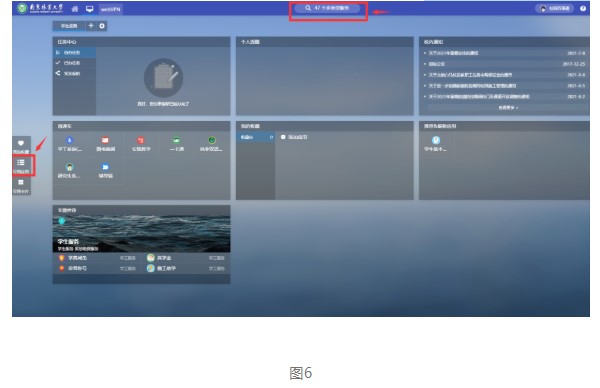Click the monitor icon in top bar
600x388 pixels.
click(90, 8)
